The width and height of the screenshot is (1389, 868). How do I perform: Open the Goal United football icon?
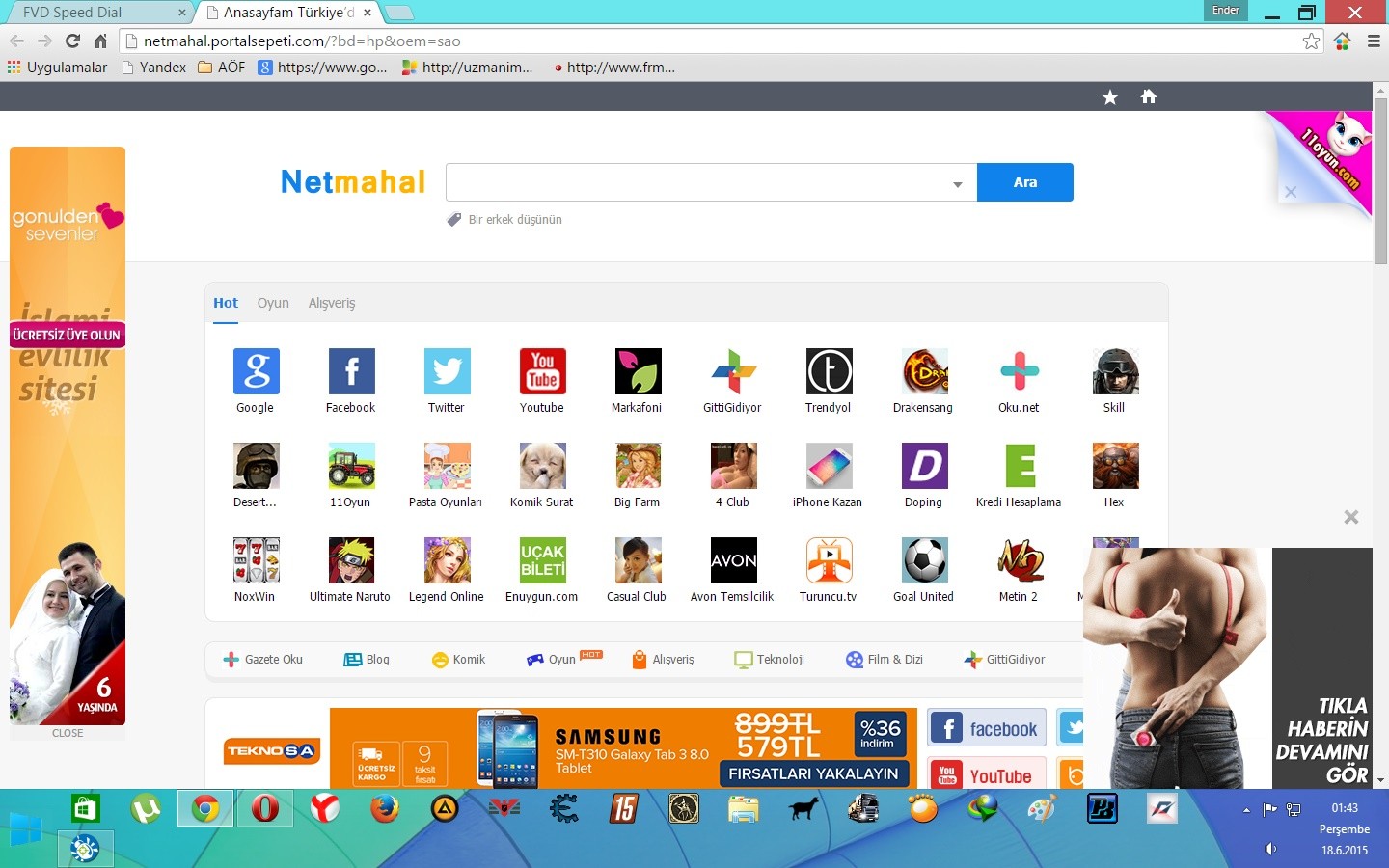[924, 560]
